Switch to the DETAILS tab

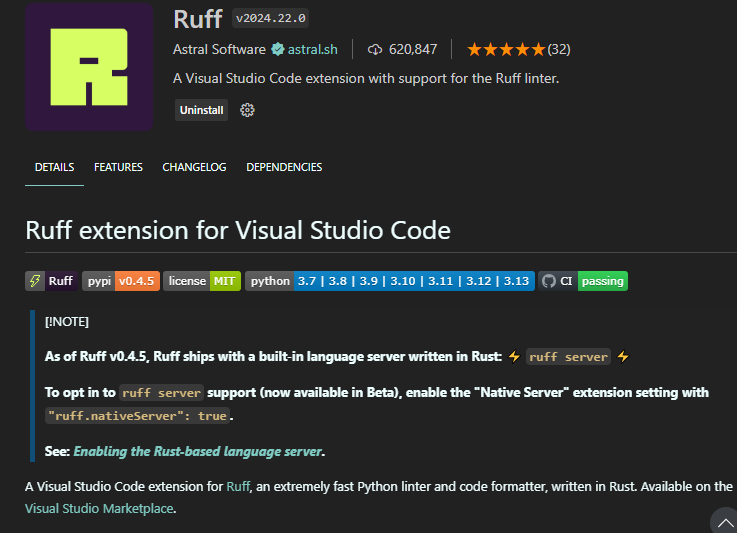pyautogui.click(x=55, y=167)
